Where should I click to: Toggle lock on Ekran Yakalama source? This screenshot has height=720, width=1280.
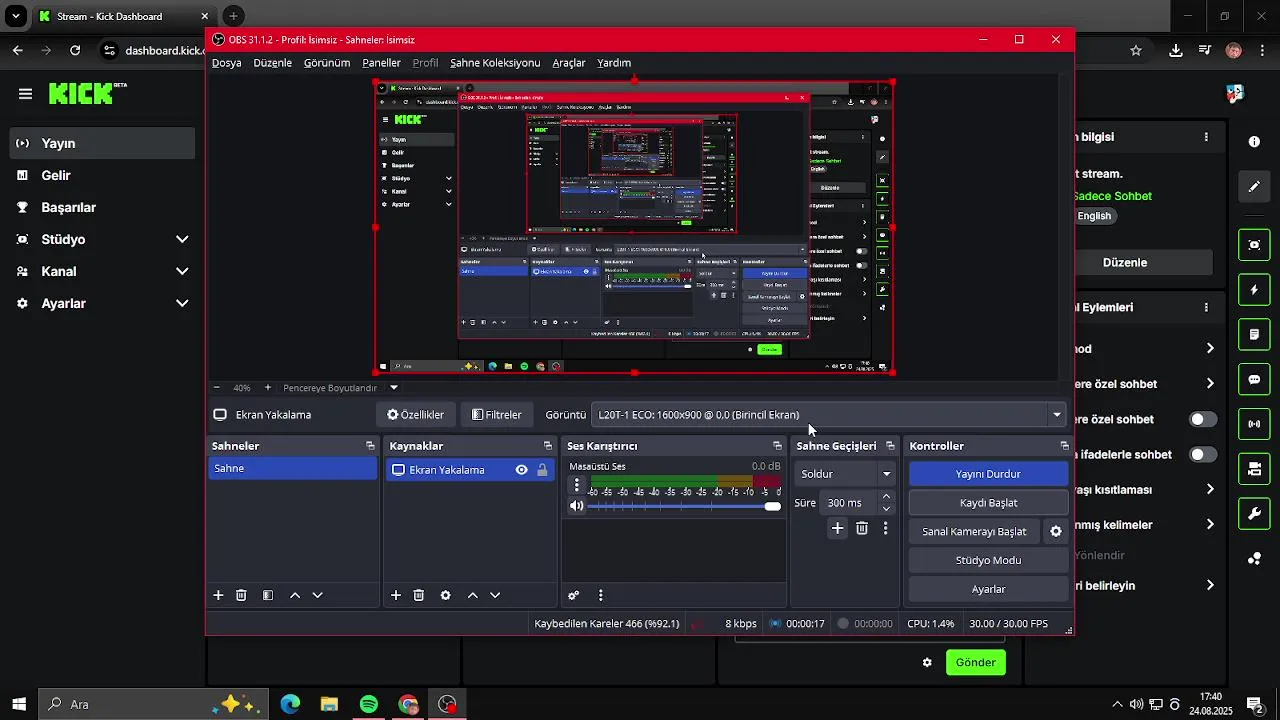[x=542, y=470]
